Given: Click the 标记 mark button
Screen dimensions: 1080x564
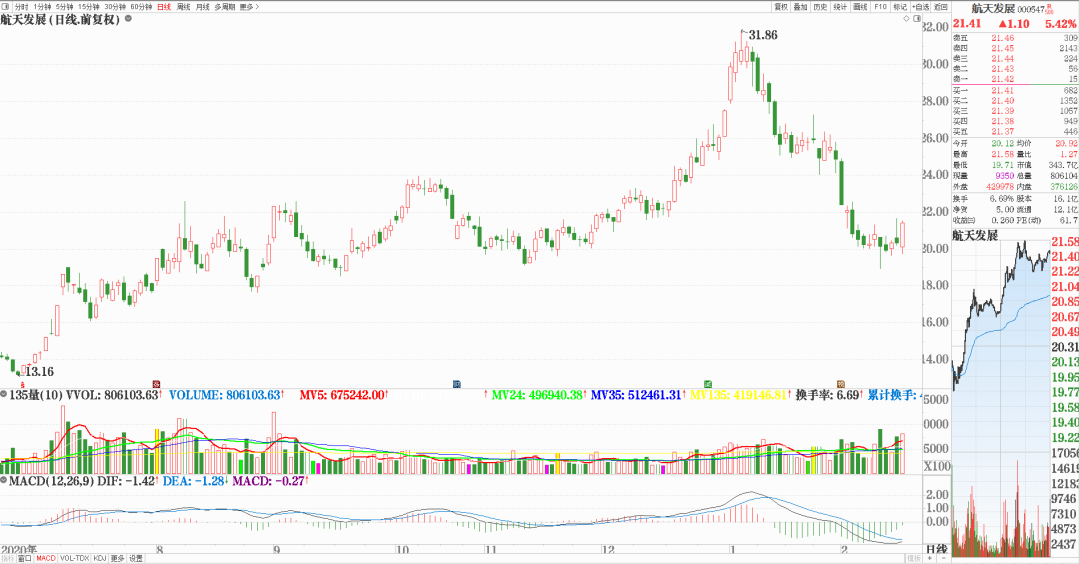Looking at the screenshot, I should click(x=900, y=7).
